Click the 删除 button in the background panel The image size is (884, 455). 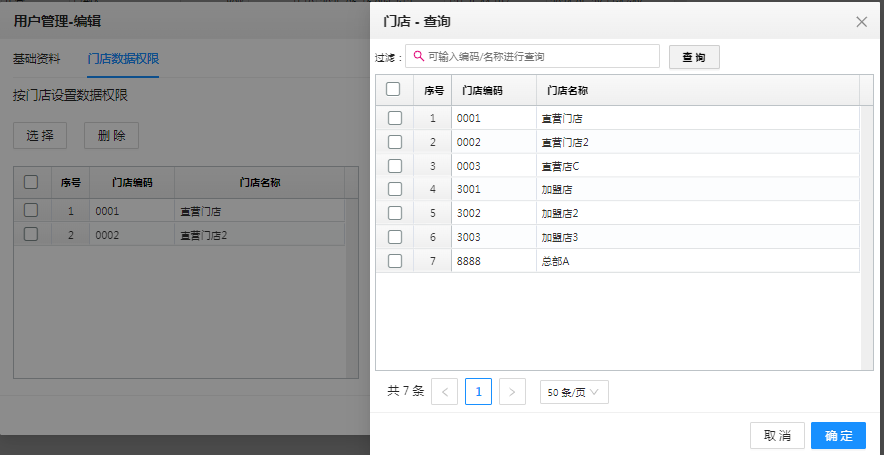point(111,135)
